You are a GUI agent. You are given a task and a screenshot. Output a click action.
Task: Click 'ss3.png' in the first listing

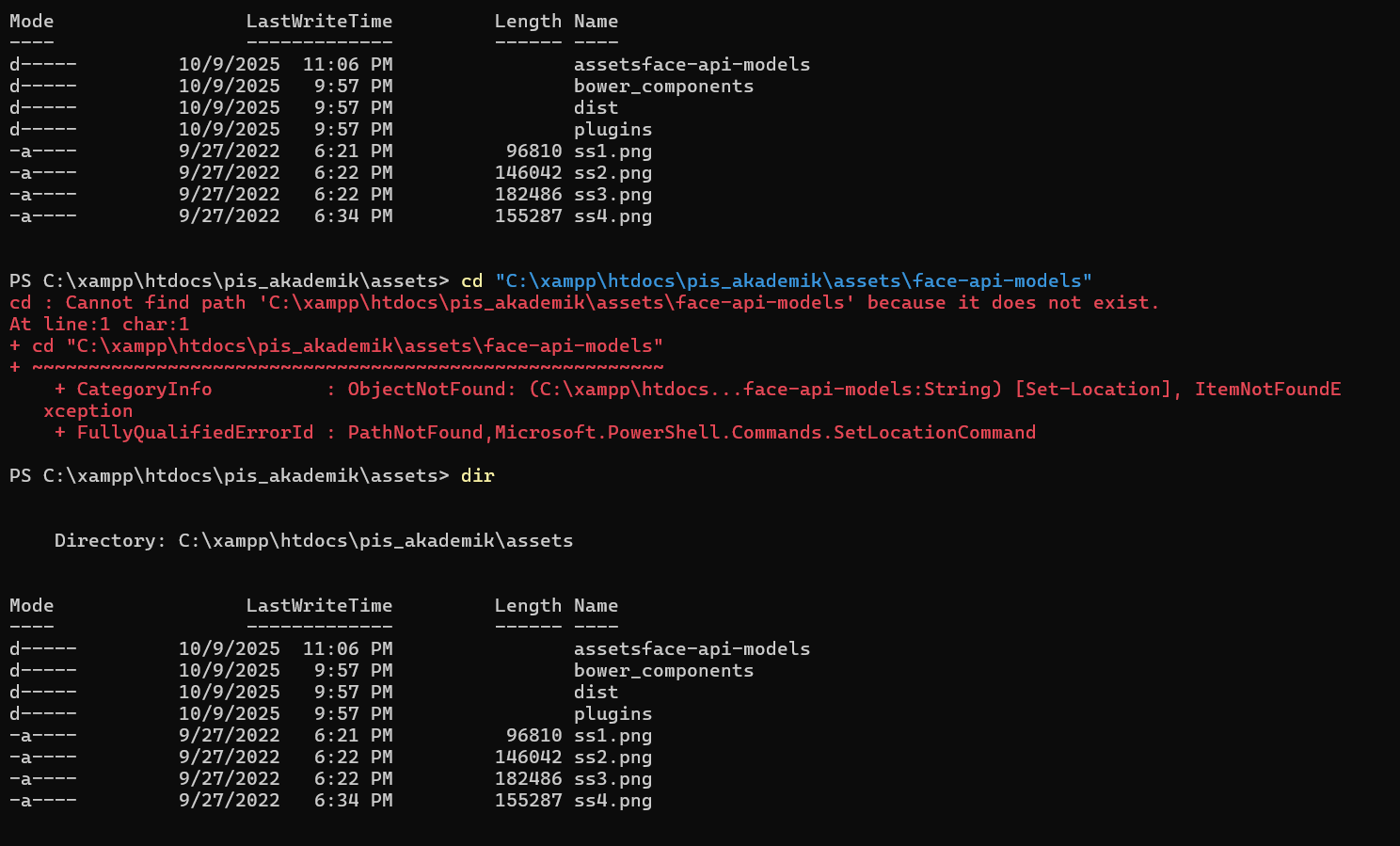[612, 194]
